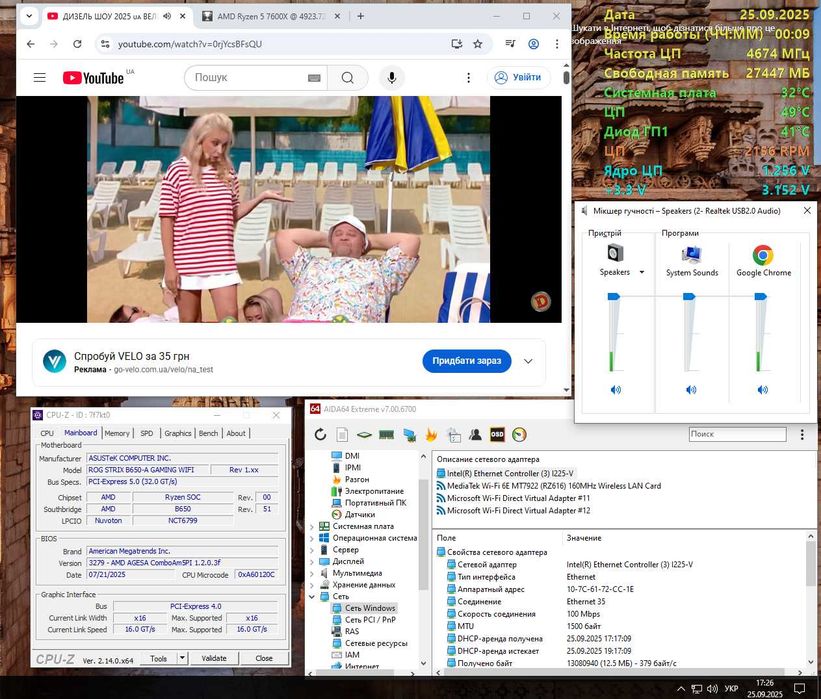Click the CPU-Z Validate button
Viewport: 821px width, 699px height.
pyautogui.click(x=214, y=658)
